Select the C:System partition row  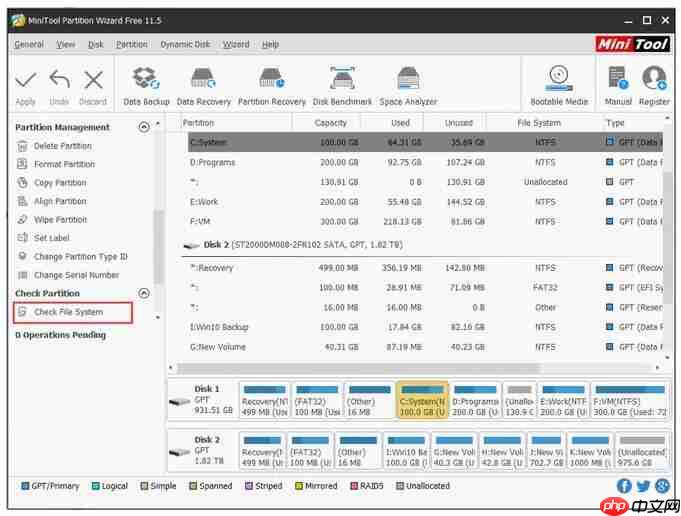(425, 142)
